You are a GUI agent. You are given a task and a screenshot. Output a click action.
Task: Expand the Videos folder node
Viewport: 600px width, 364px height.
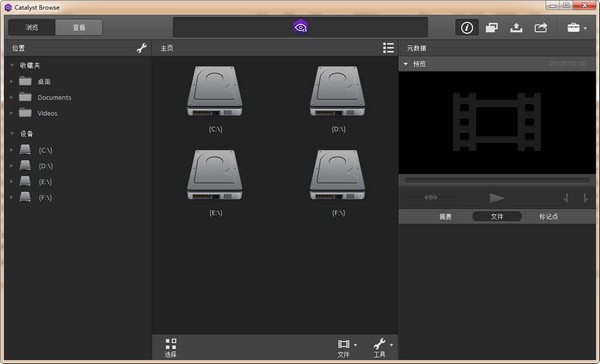(x=11, y=113)
